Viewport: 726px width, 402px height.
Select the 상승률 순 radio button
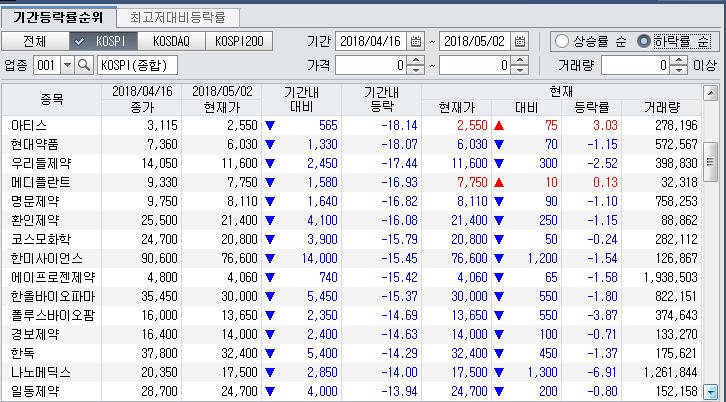point(561,42)
